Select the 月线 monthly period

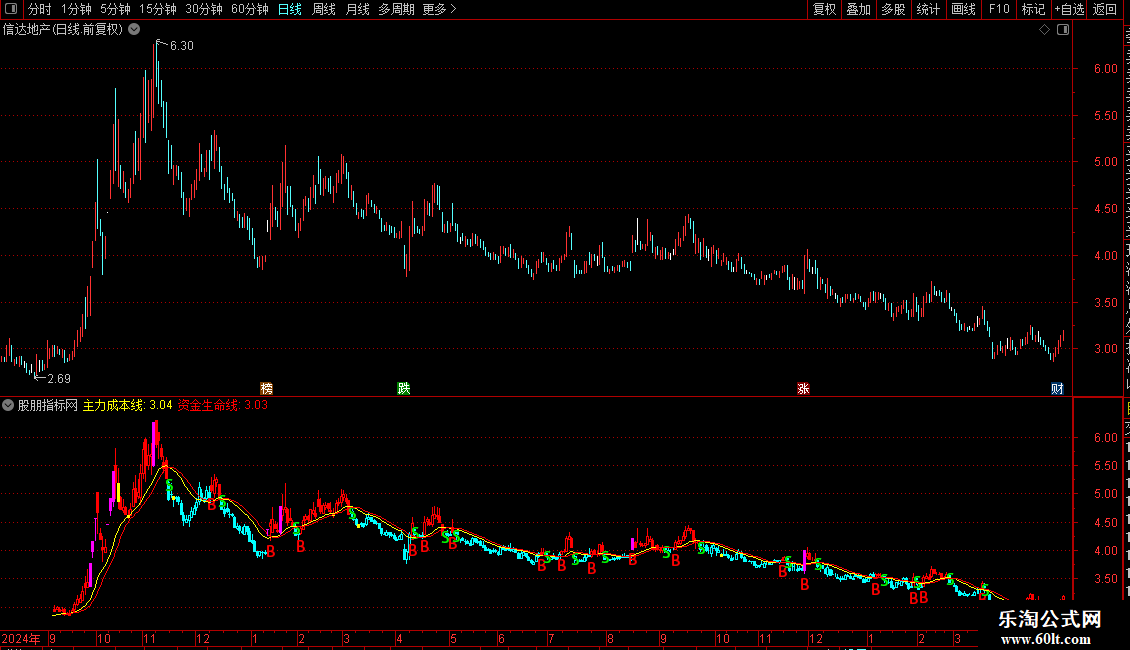(357, 9)
